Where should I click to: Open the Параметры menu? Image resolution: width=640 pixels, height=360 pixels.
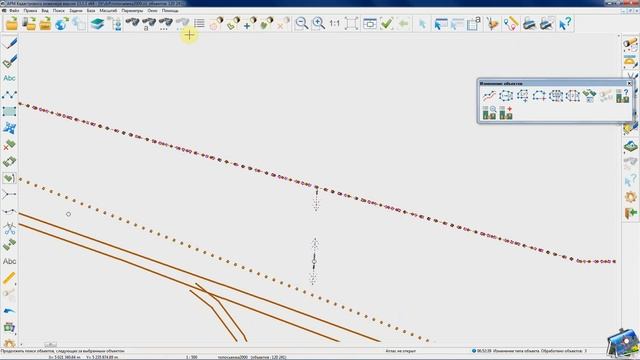point(132,11)
